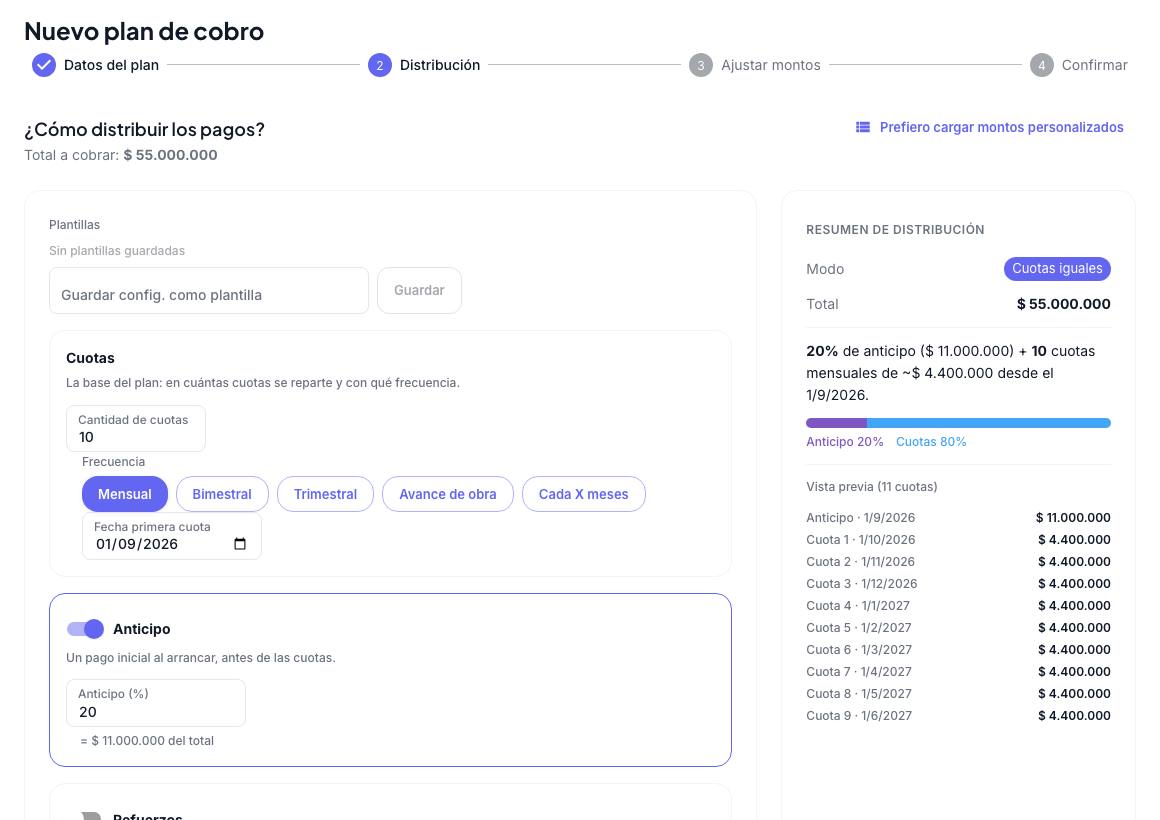The height and width of the screenshot is (820, 1160).
Task: Click the blue Cuotas segment of distribution bar
Action: point(989,423)
